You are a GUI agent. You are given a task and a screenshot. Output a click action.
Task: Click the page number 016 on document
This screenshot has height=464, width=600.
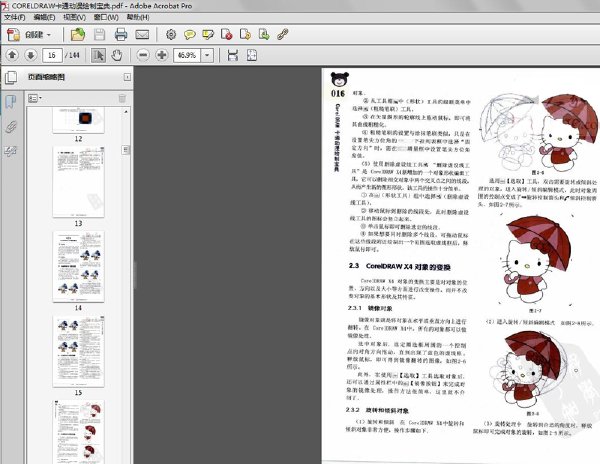[x=338, y=94]
